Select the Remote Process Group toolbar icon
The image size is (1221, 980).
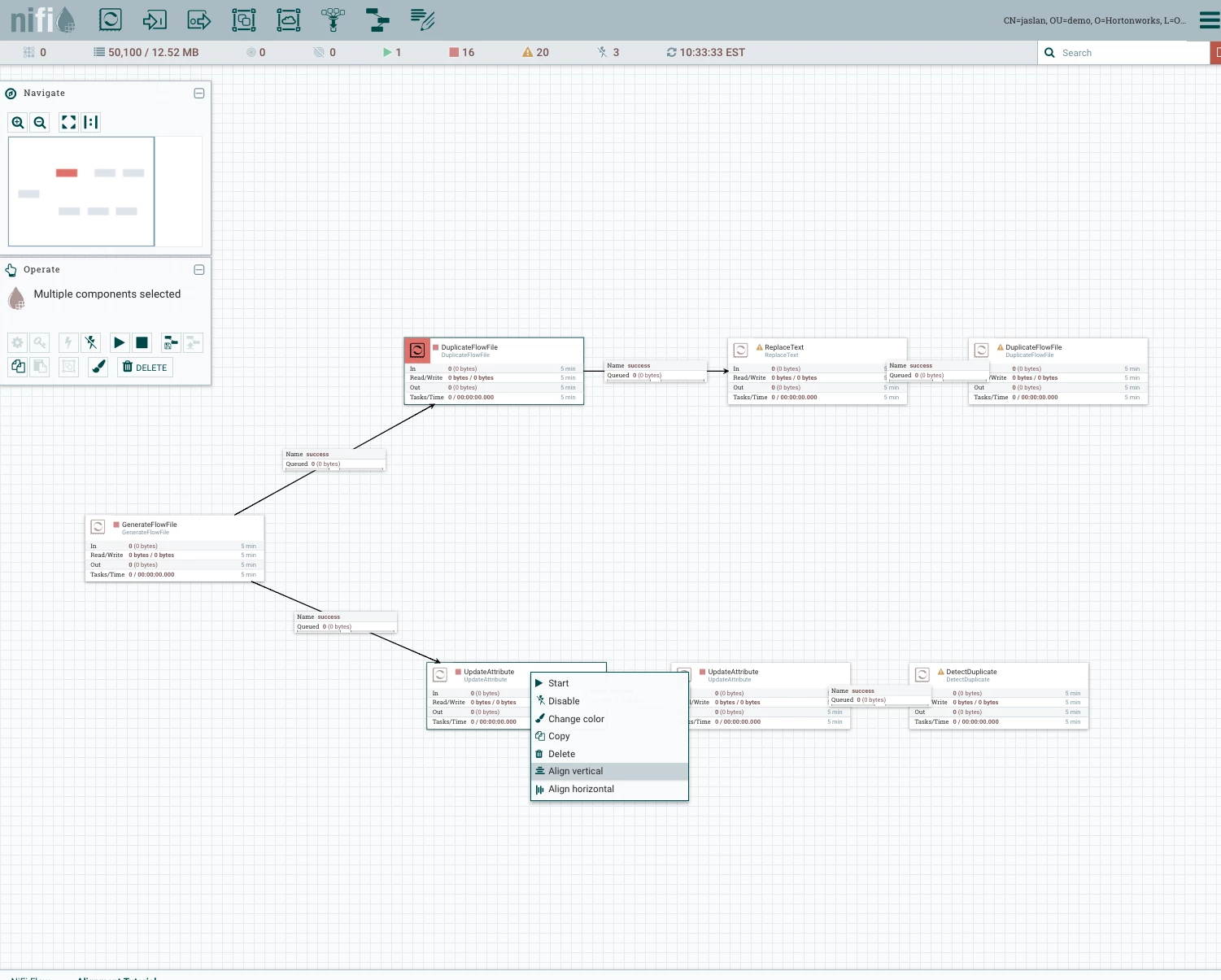[x=289, y=20]
